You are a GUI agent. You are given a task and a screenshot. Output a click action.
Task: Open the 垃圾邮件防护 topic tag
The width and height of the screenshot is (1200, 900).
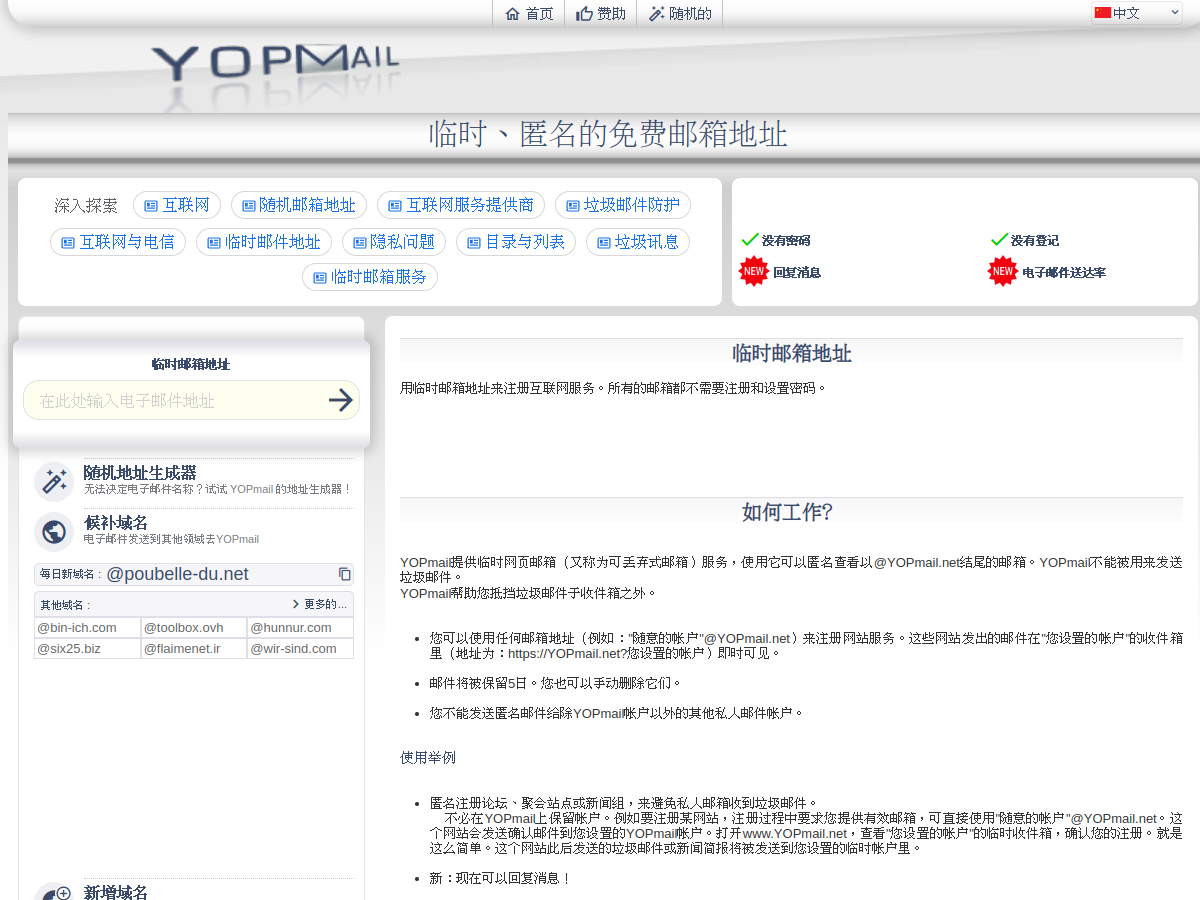point(623,205)
